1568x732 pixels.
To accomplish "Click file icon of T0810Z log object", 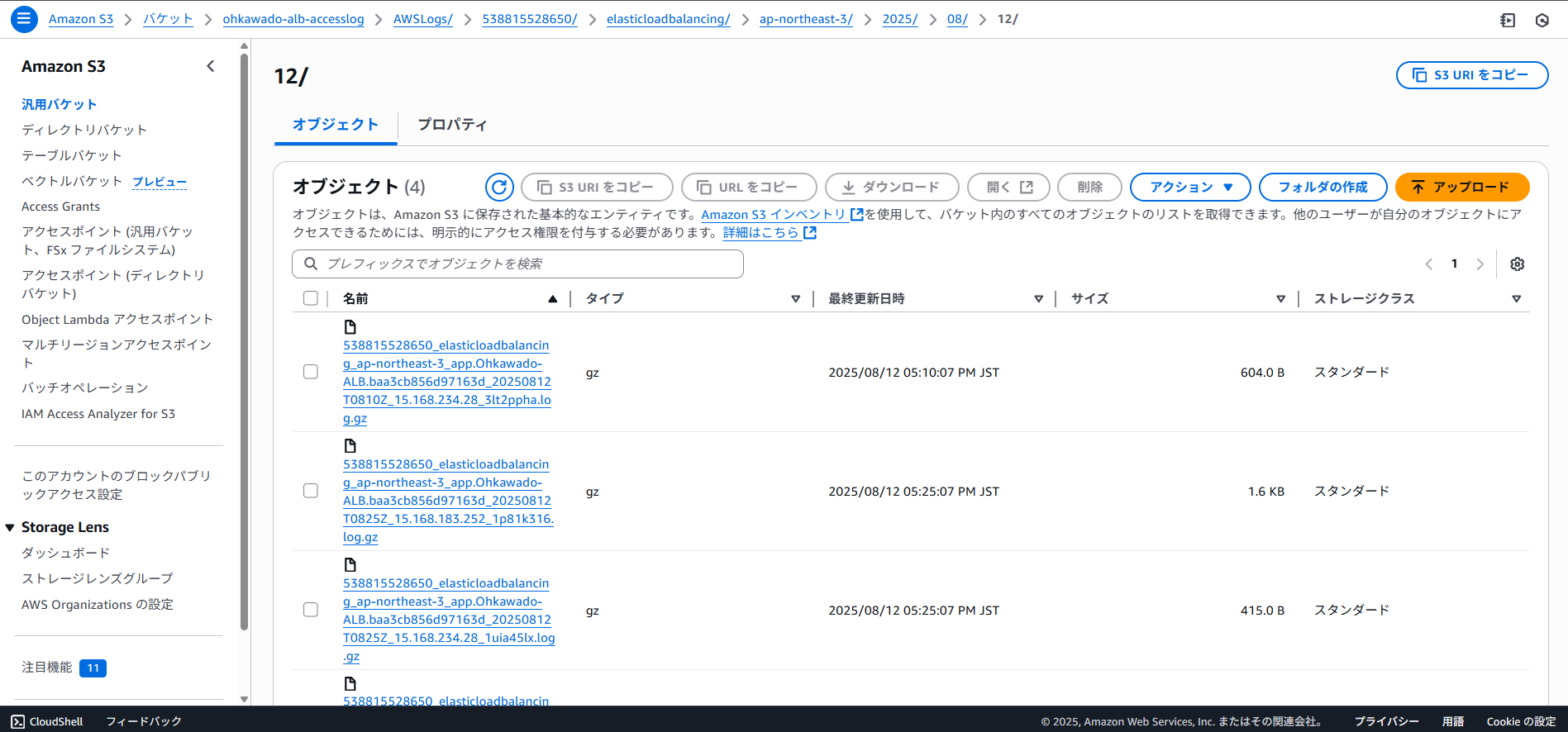I will (350, 326).
